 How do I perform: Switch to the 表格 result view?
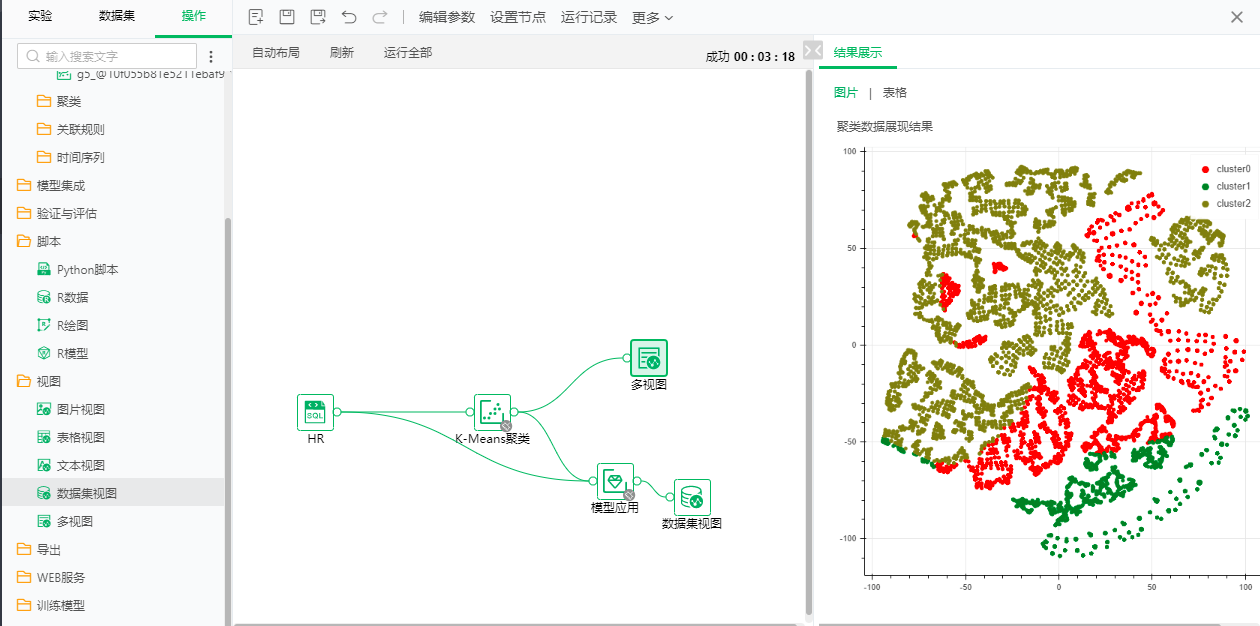[x=895, y=93]
